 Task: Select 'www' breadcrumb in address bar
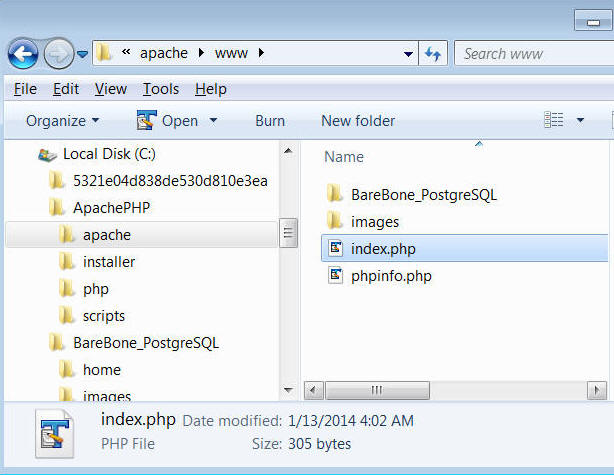pos(231,53)
